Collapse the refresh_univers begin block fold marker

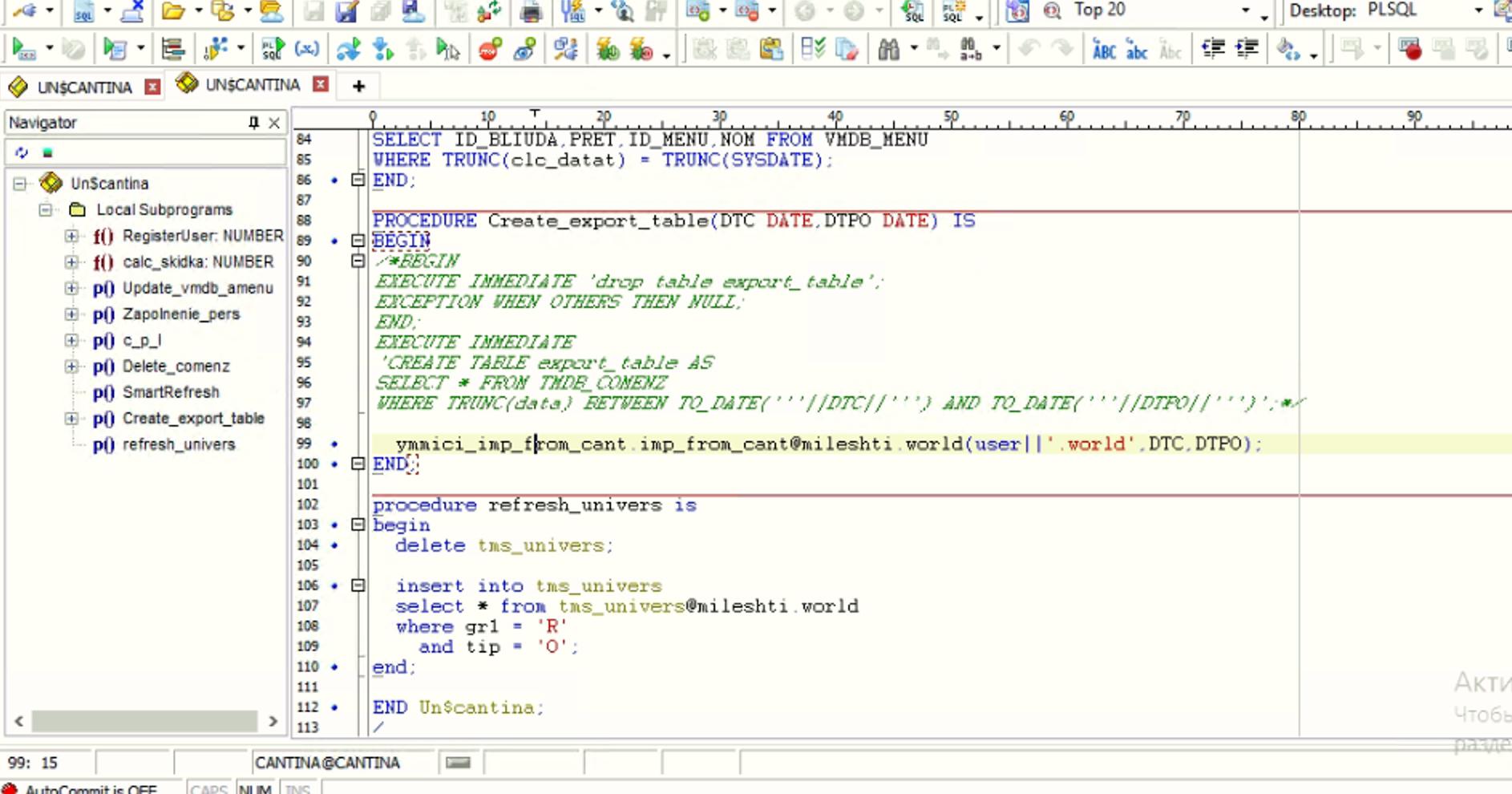[358, 525]
